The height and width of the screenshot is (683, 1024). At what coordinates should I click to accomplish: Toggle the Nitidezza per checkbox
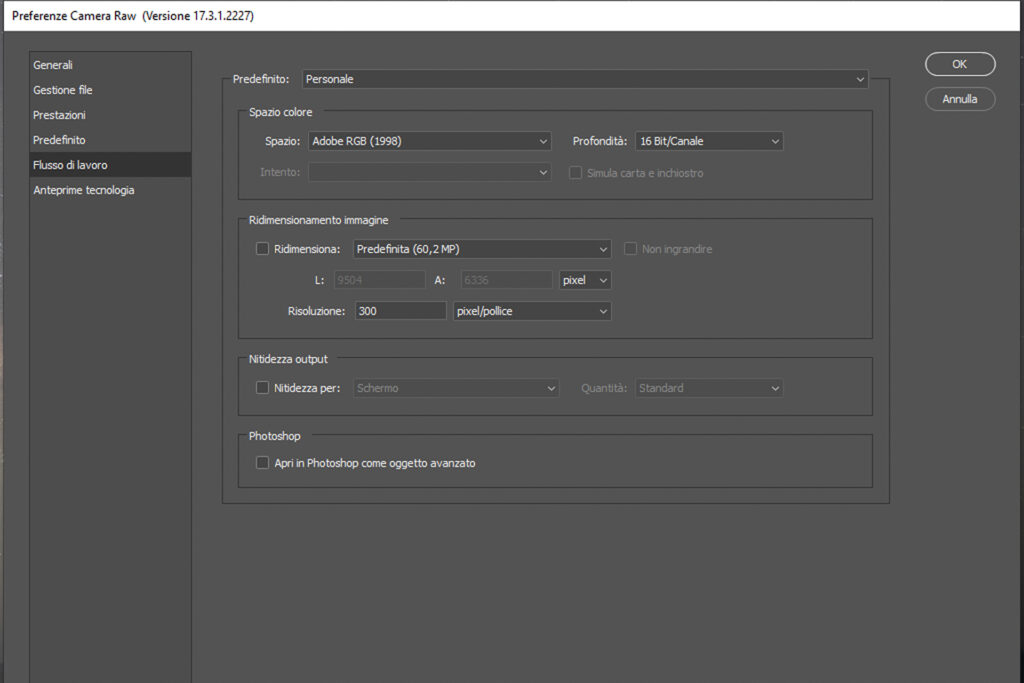263,388
